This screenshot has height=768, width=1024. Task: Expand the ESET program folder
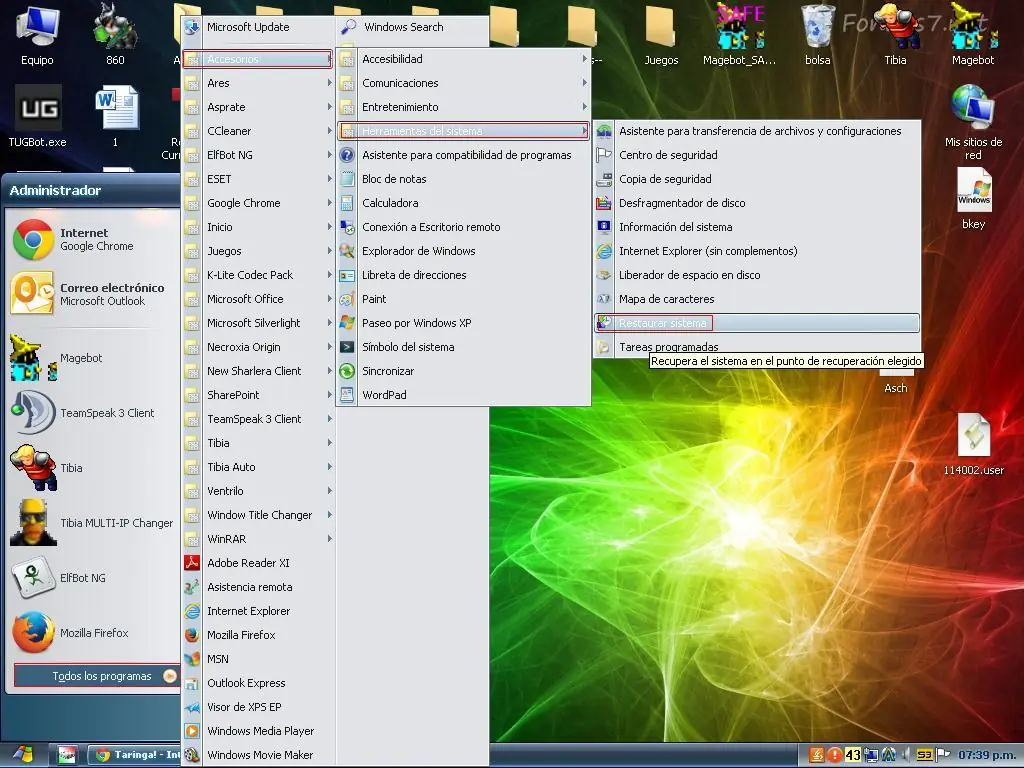tap(257, 179)
